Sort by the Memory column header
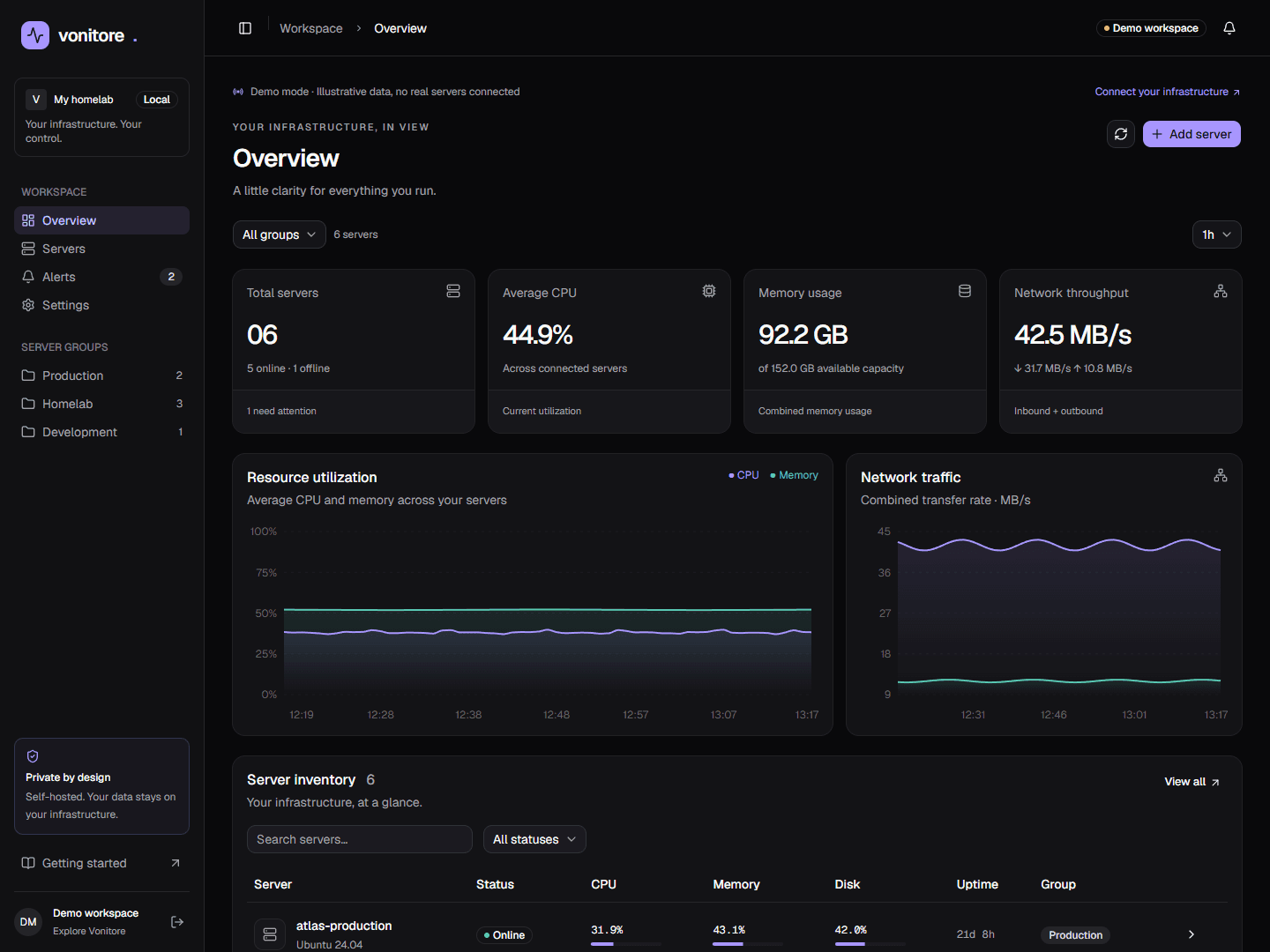 736,884
